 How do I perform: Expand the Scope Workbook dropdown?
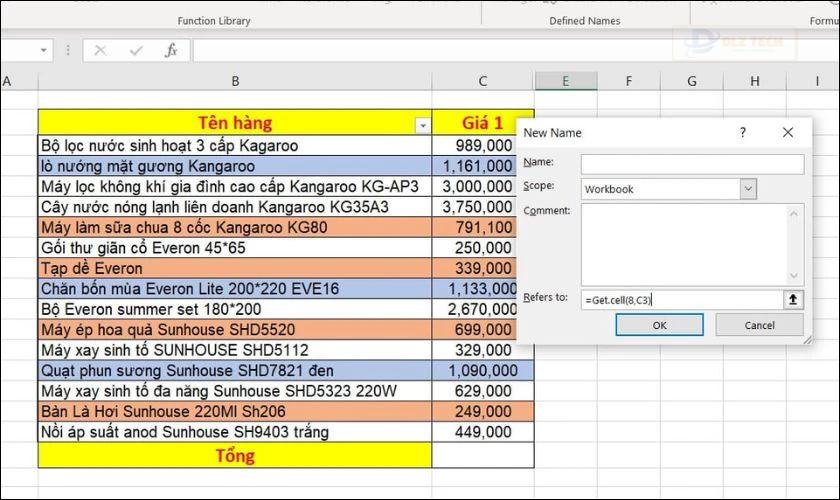748,189
